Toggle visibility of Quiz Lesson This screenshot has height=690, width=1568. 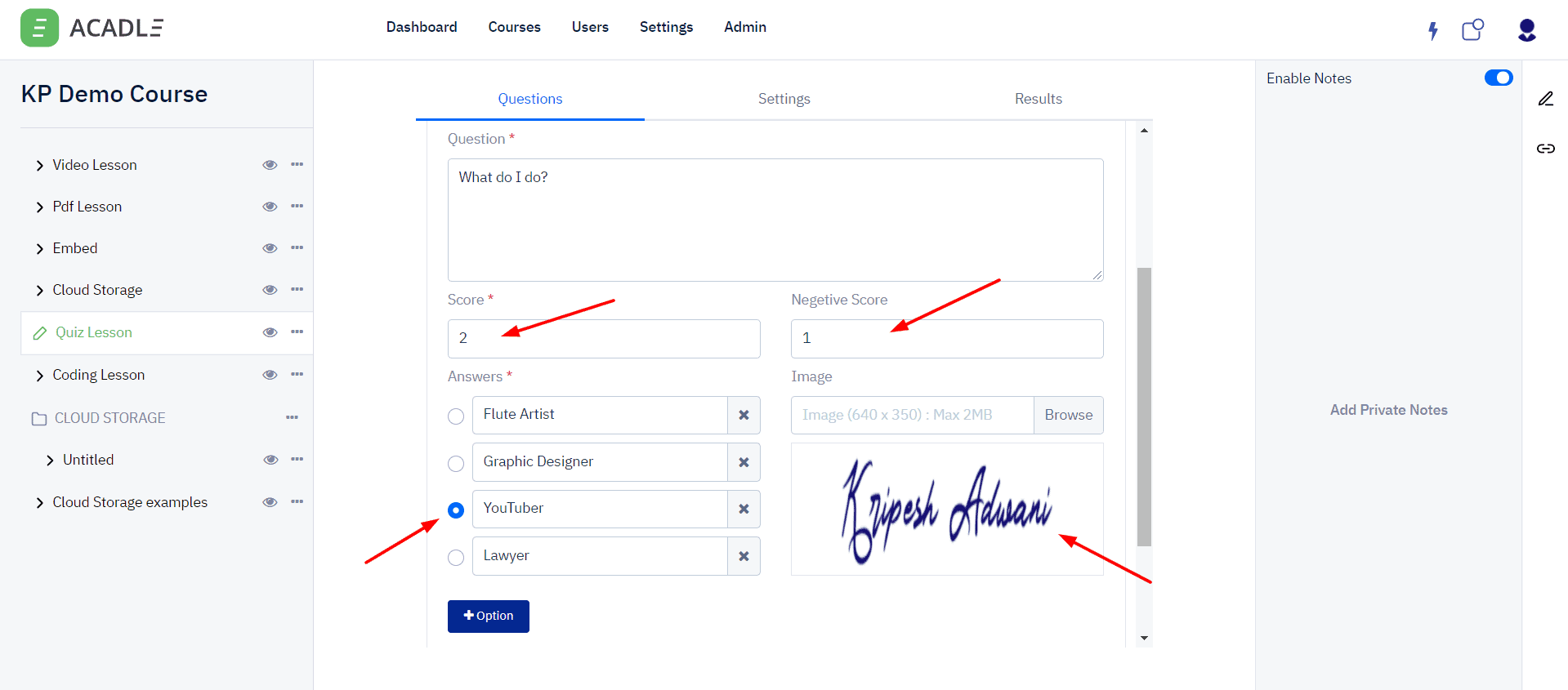(x=270, y=332)
